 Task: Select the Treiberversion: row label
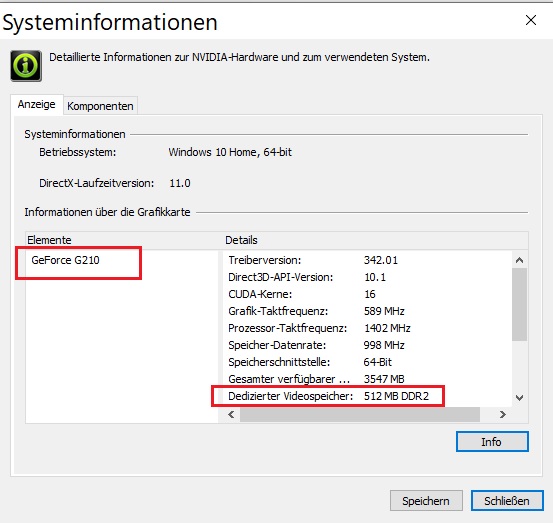point(265,260)
